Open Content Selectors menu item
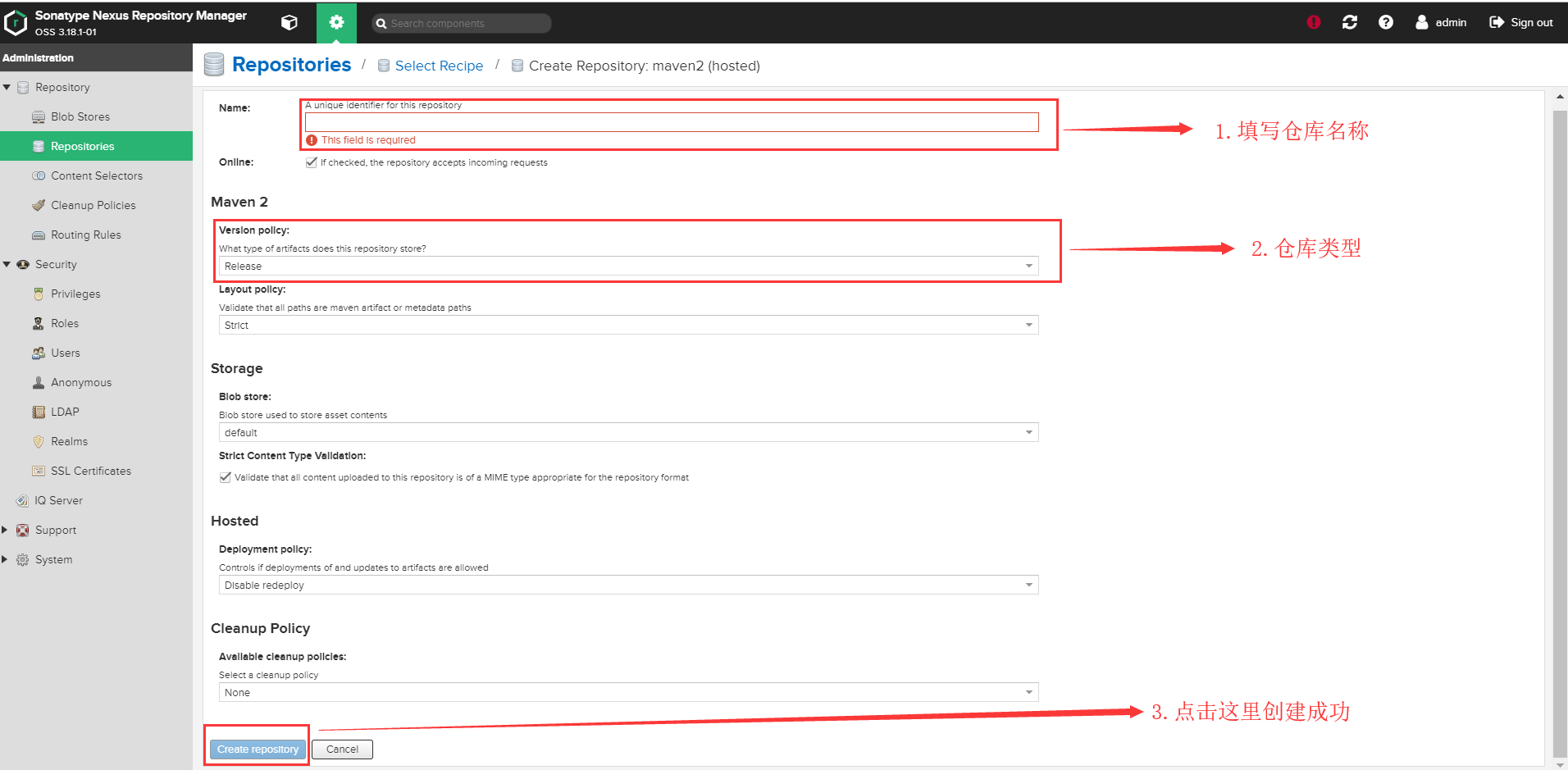The width and height of the screenshot is (1568, 770). tap(96, 176)
